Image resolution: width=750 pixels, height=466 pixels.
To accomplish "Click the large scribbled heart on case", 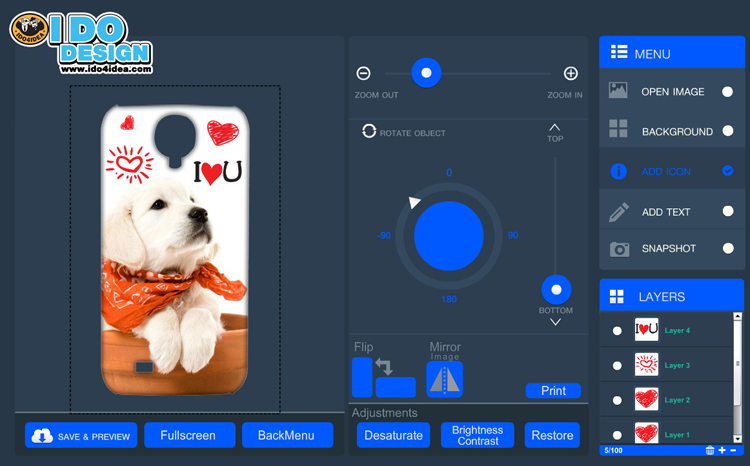I will tap(222, 133).
